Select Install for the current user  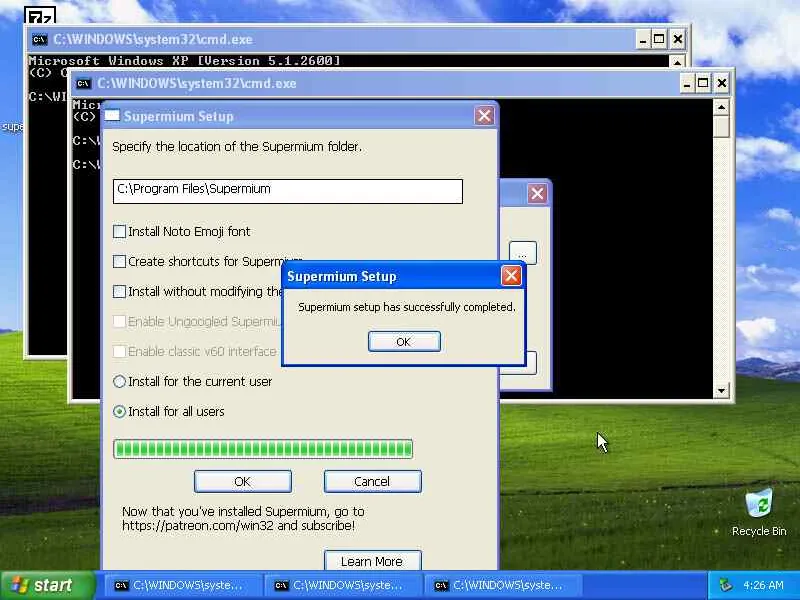[x=119, y=382]
